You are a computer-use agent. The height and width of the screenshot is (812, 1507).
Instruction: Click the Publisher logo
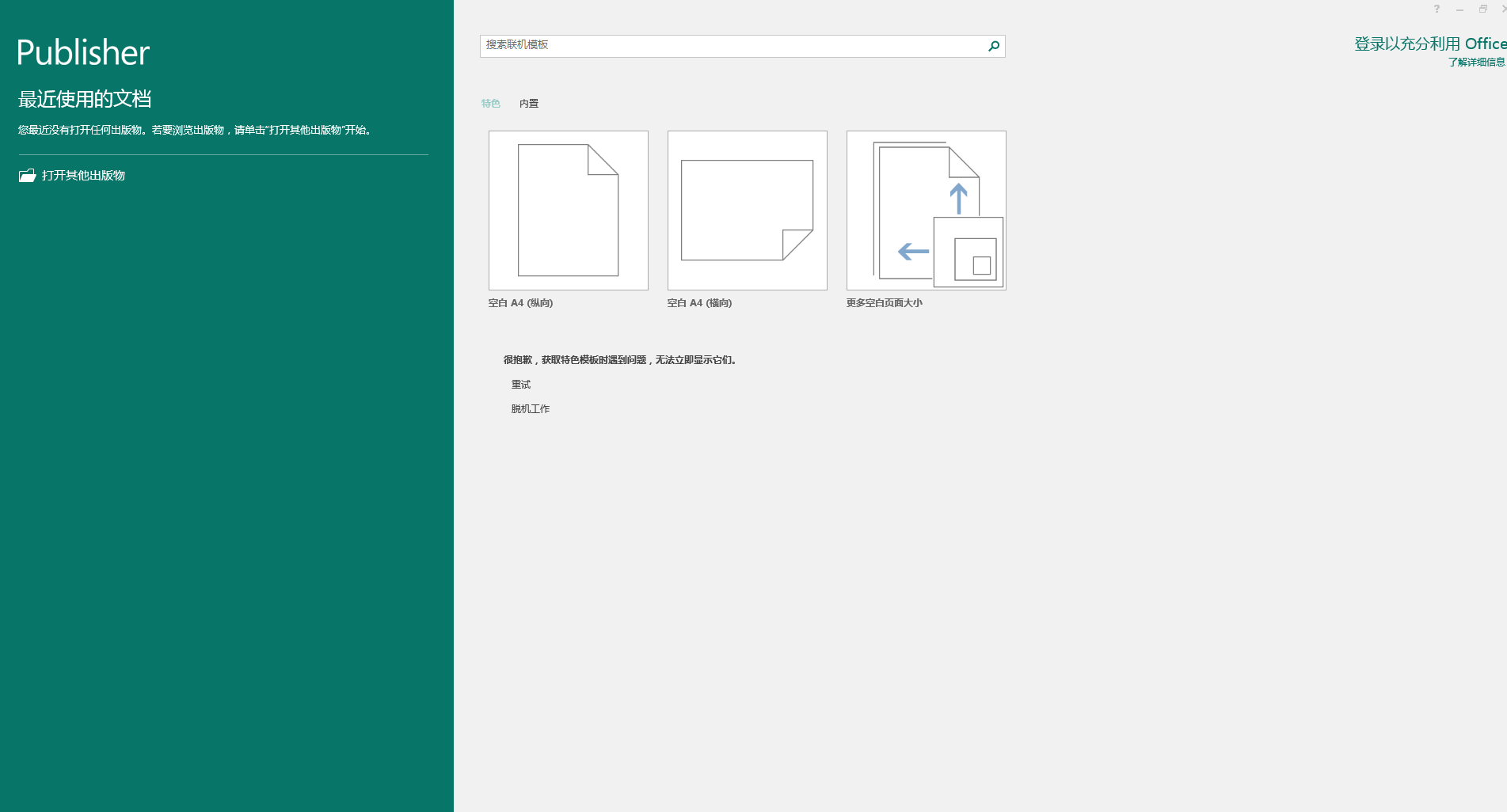point(82,51)
